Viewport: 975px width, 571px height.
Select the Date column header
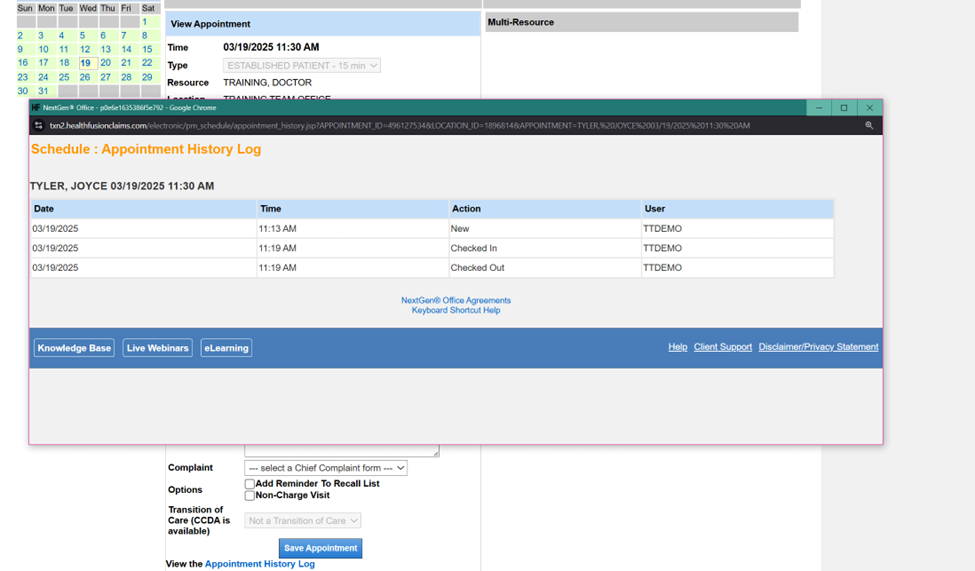144,209
